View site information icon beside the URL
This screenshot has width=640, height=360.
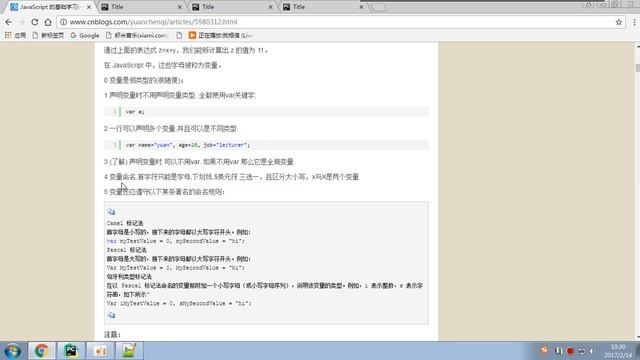coord(63,22)
